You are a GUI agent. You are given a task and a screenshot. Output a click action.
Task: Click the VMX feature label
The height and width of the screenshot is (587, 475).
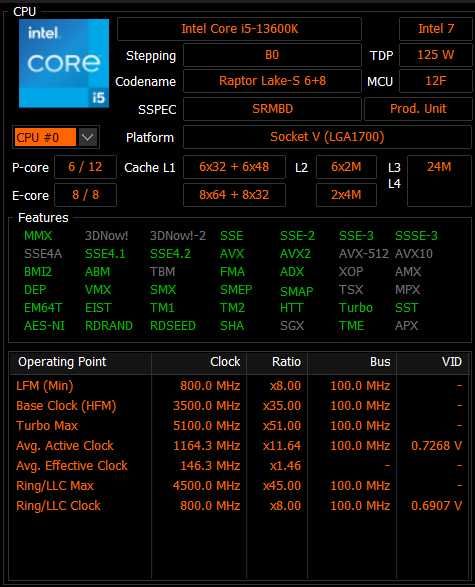tap(98, 290)
